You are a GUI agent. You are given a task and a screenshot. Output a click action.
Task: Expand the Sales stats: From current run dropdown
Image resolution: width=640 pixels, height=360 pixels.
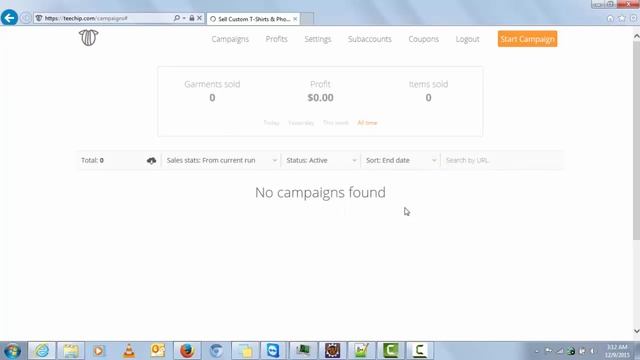[222, 160]
